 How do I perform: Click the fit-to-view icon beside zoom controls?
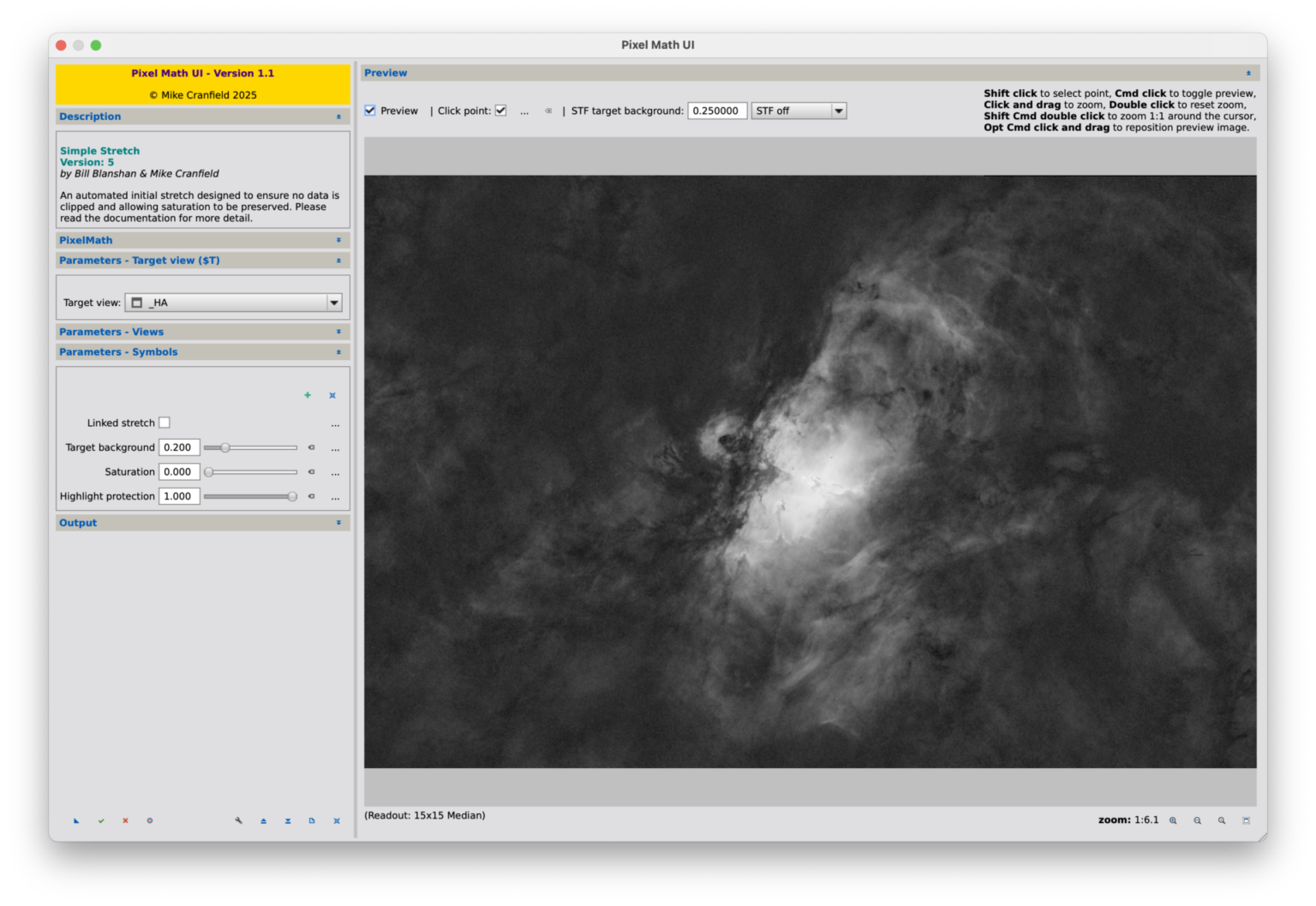click(x=1246, y=820)
